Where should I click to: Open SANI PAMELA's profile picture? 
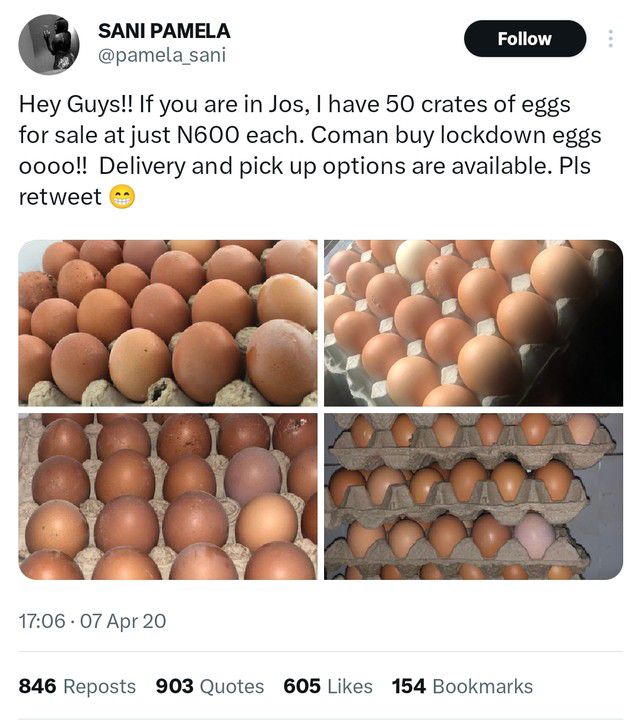point(49,44)
